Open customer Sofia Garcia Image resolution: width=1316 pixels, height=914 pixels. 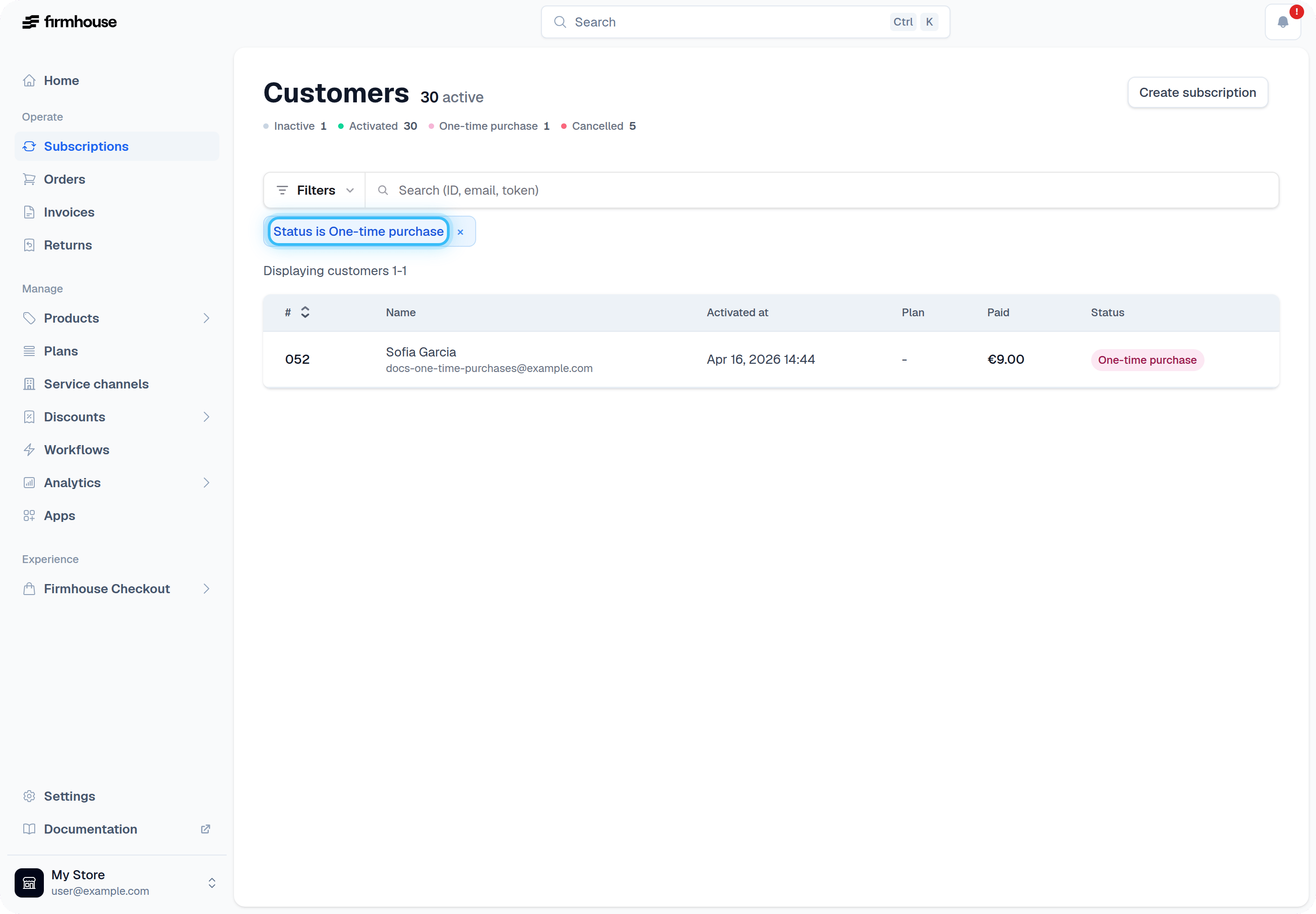click(421, 352)
